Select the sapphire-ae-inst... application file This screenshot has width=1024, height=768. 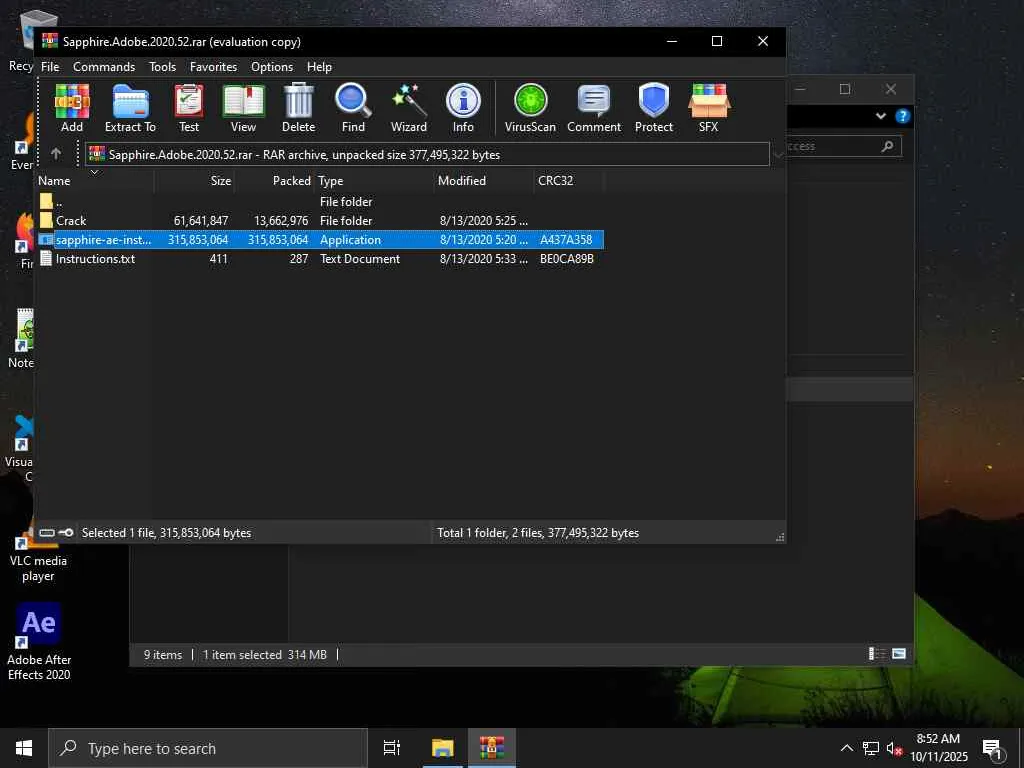tap(320, 240)
